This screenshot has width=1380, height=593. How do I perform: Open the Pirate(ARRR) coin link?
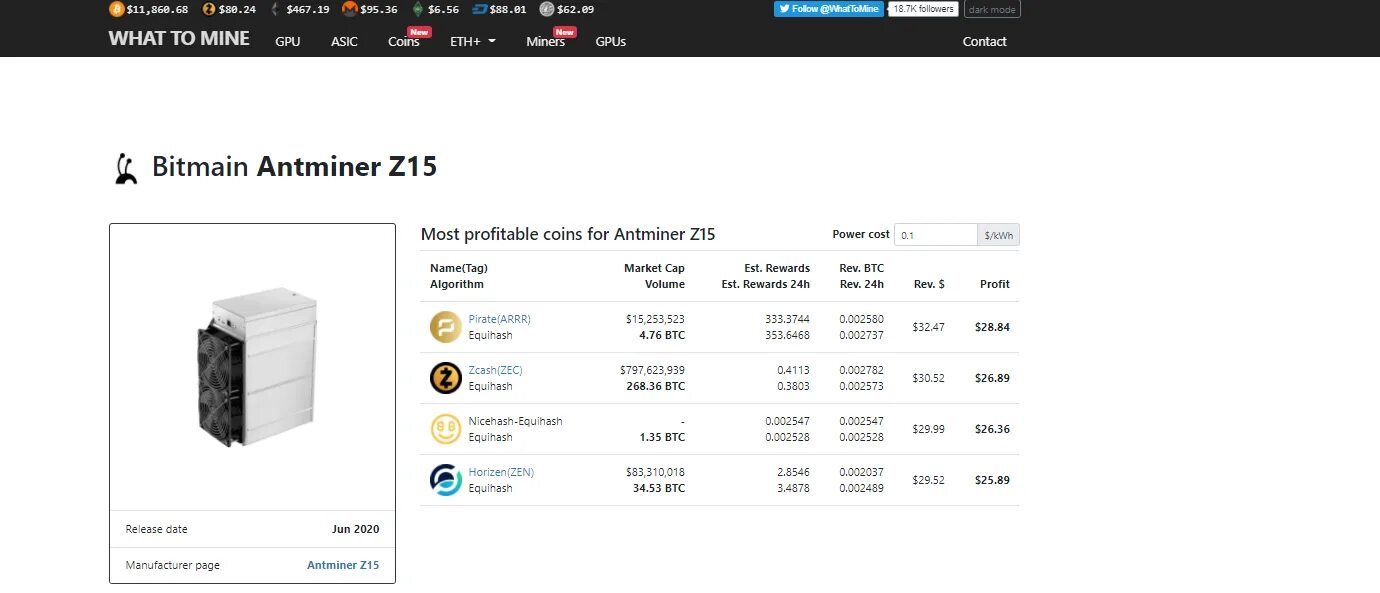(x=499, y=319)
